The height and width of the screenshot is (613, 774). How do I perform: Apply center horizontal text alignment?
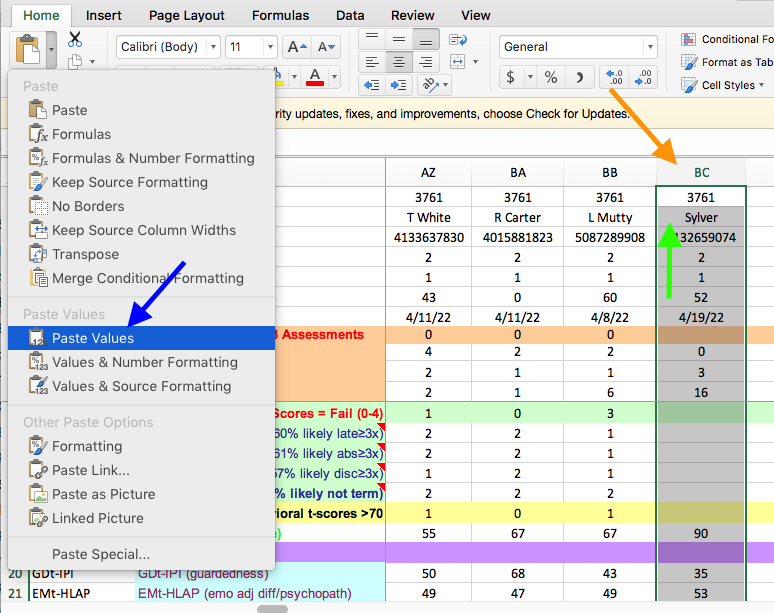tap(399, 62)
